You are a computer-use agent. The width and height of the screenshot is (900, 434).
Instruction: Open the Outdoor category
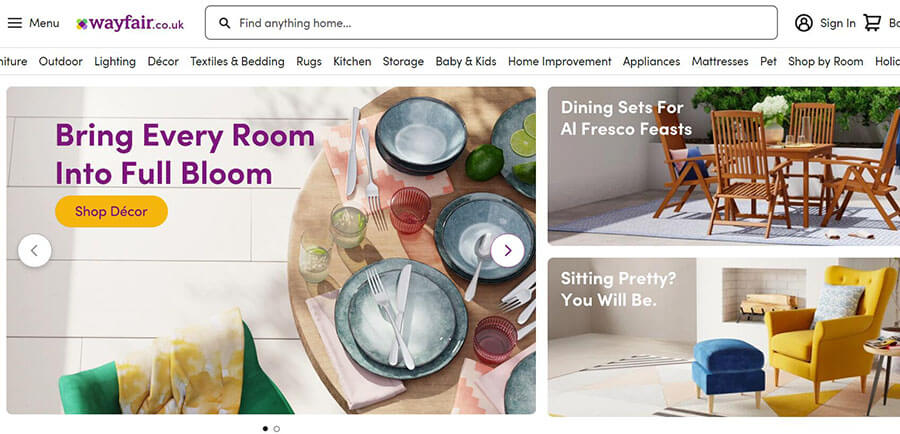tap(61, 61)
